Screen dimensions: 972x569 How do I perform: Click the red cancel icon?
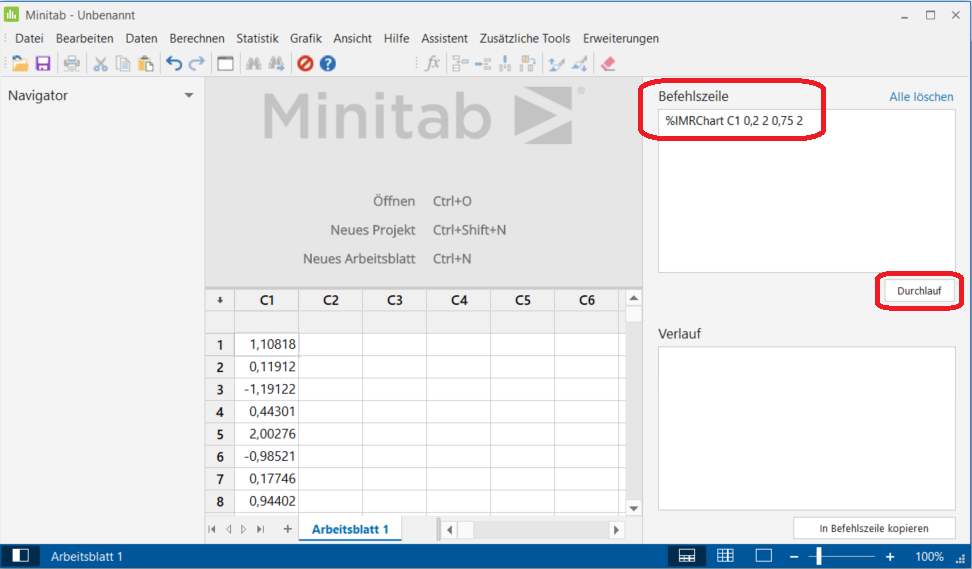[x=305, y=63]
